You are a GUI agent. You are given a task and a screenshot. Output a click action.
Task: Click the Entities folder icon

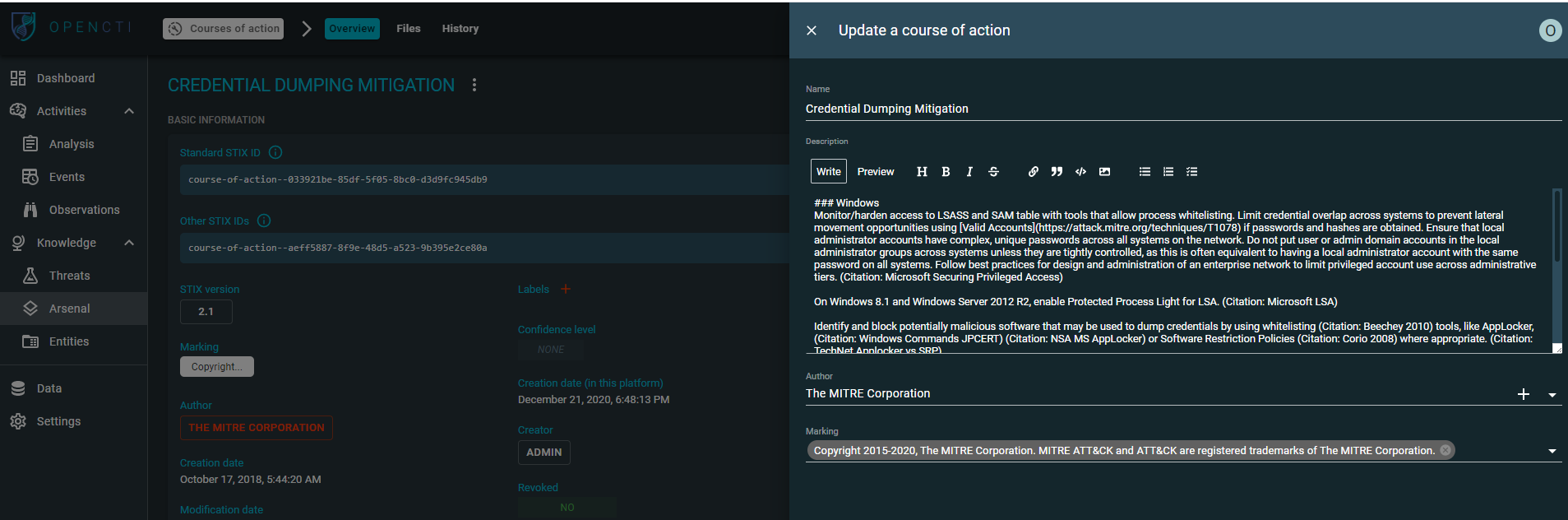pos(30,341)
